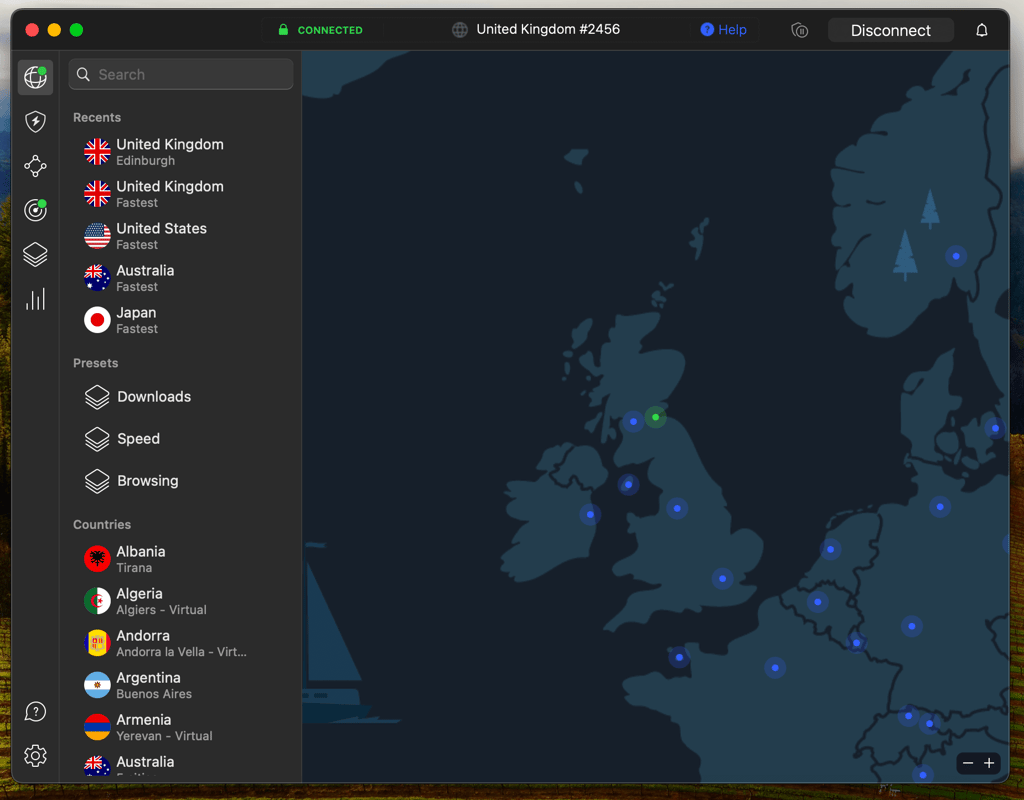Open notifications bell icon
The image size is (1024, 800).
tap(982, 30)
